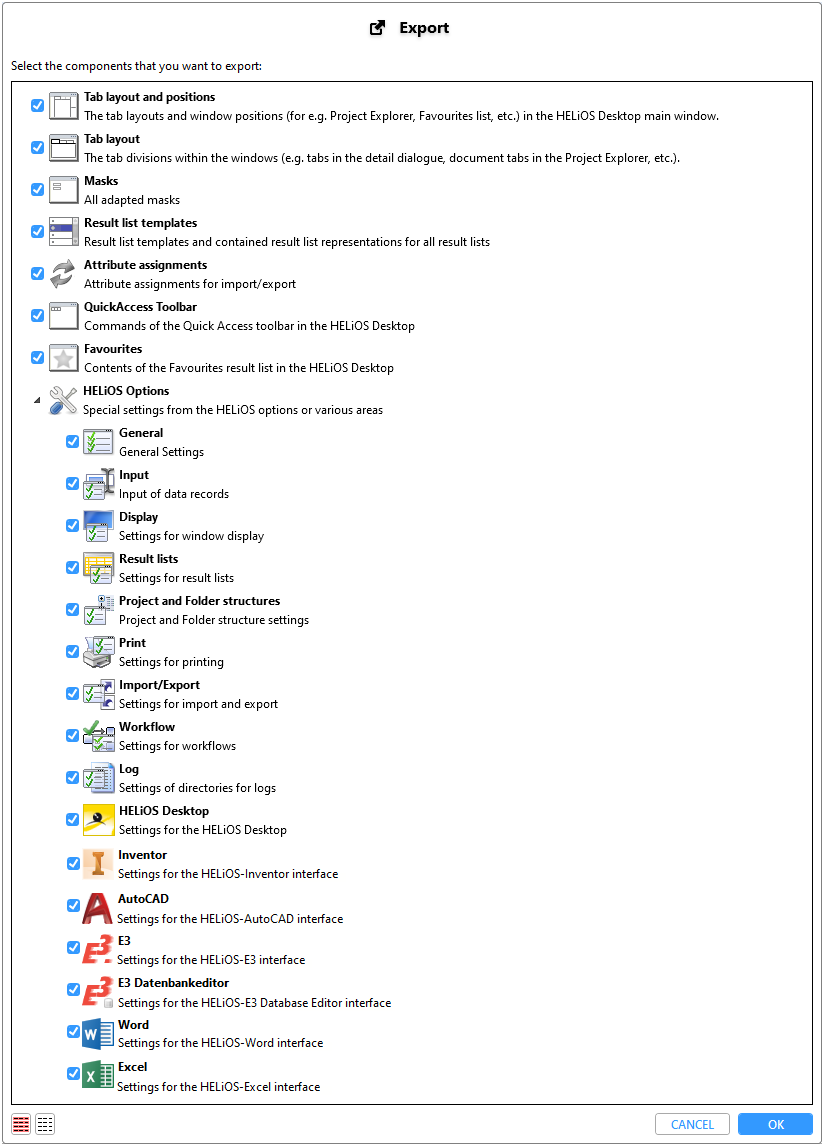
Task: Select 'Settings for the HELiOS-Inventor interface' text
Action: tap(228, 874)
